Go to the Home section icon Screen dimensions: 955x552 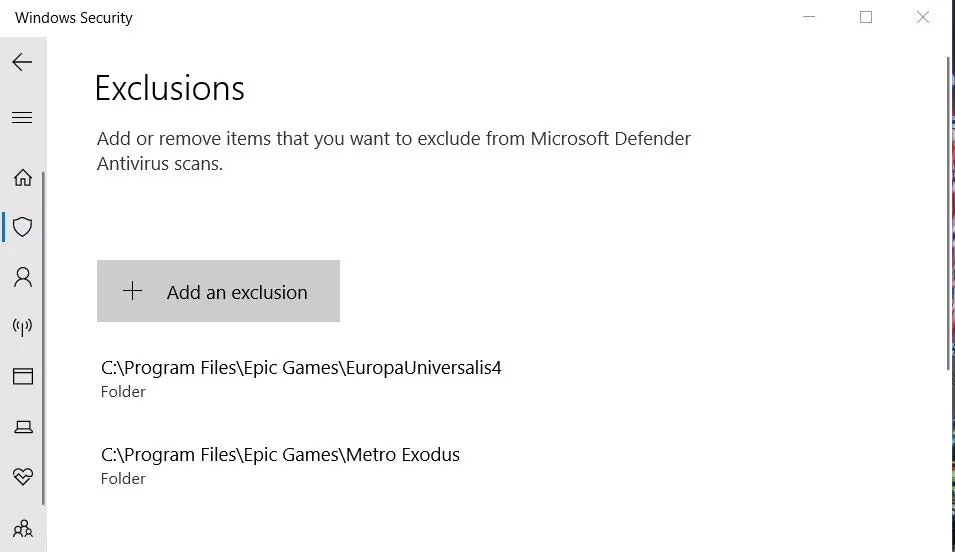tap(22, 178)
